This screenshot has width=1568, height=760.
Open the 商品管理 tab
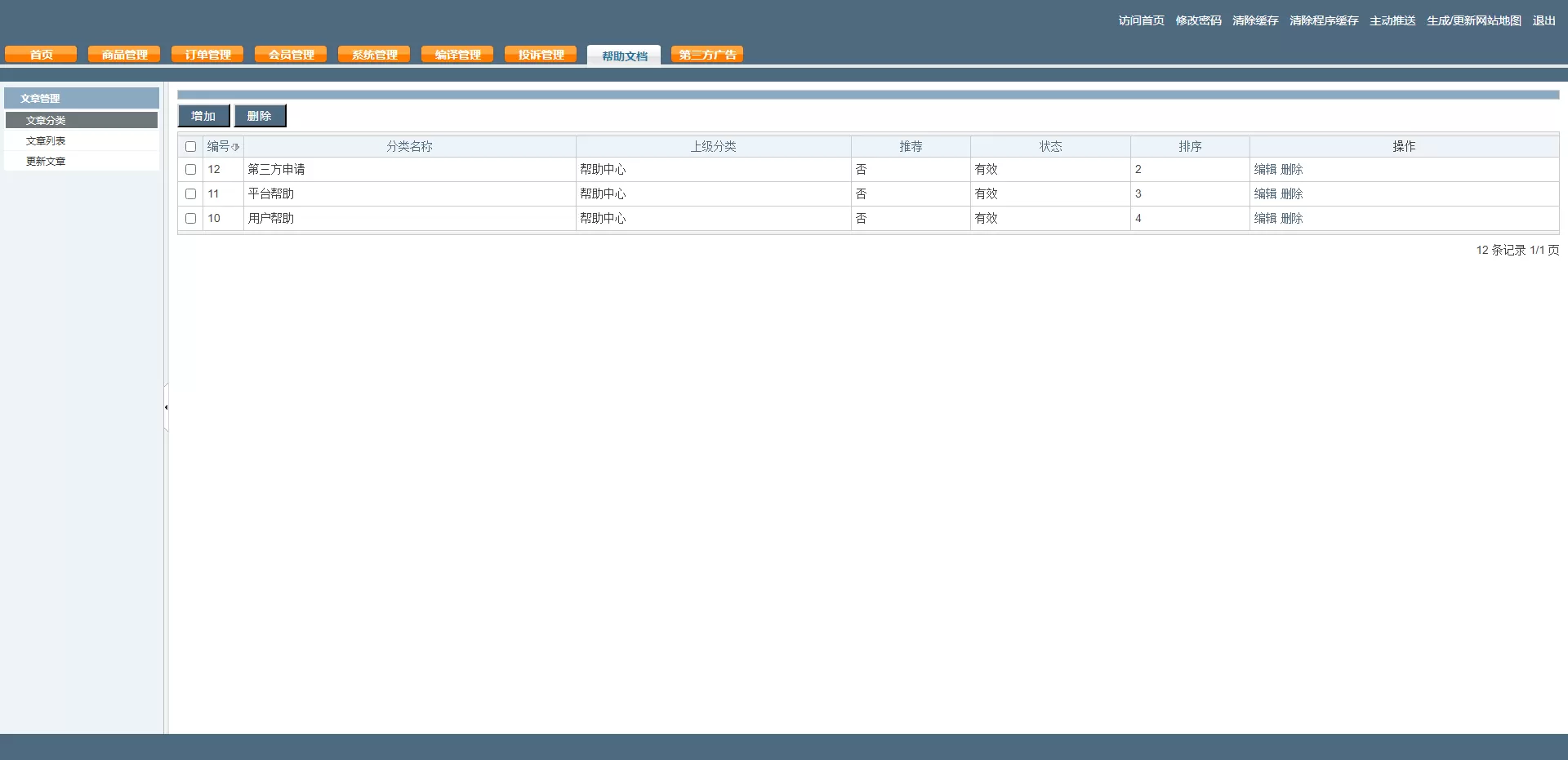(x=124, y=55)
